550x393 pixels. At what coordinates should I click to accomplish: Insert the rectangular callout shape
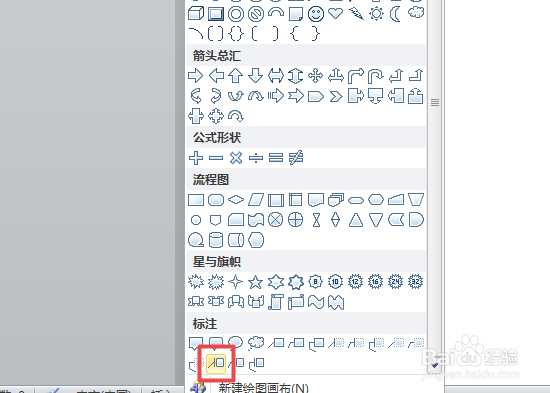pos(196,343)
